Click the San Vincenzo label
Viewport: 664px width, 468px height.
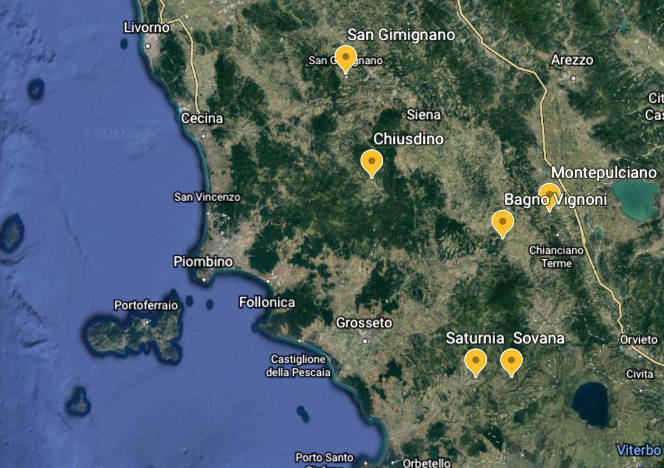pyautogui.click(x=207, y=197)
